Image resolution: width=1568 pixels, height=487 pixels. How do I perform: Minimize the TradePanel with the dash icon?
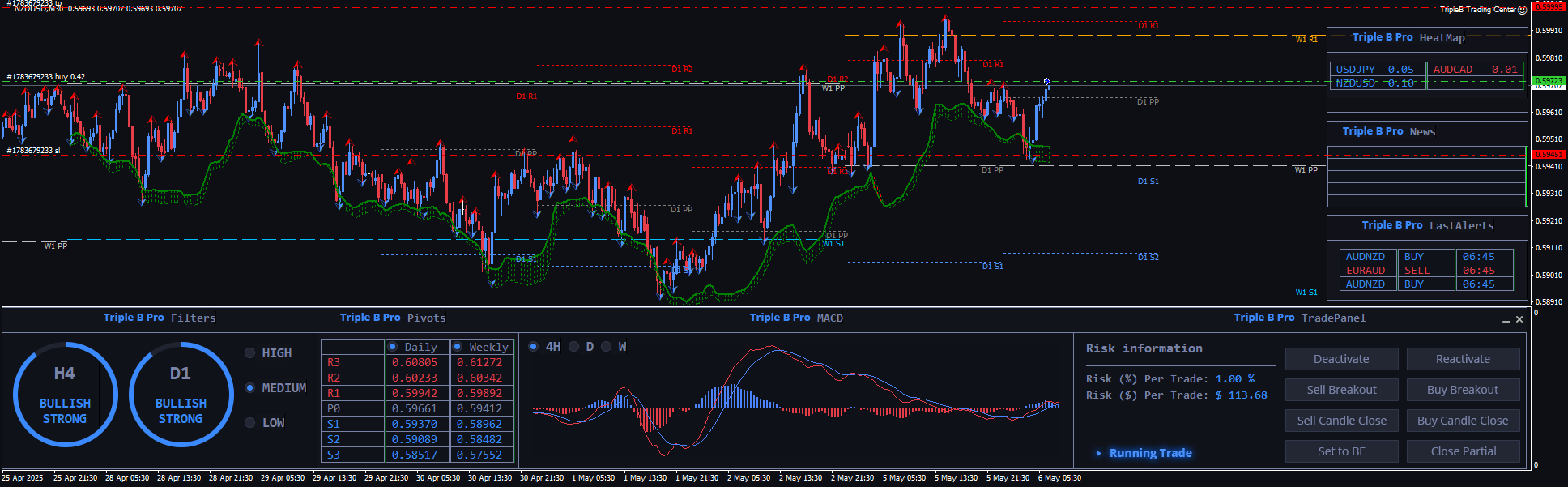(x=1506, y=320)
